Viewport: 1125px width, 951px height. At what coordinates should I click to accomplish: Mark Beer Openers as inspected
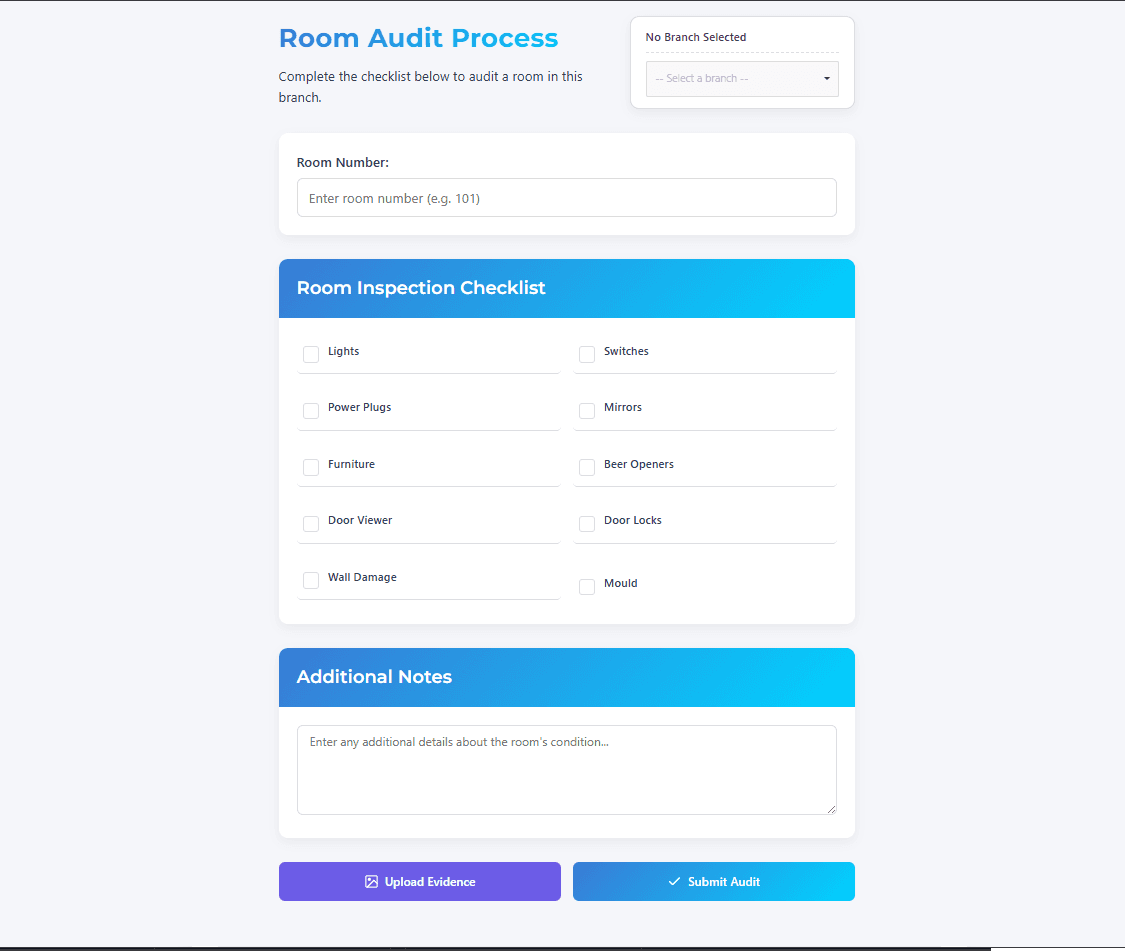[586, 467]
